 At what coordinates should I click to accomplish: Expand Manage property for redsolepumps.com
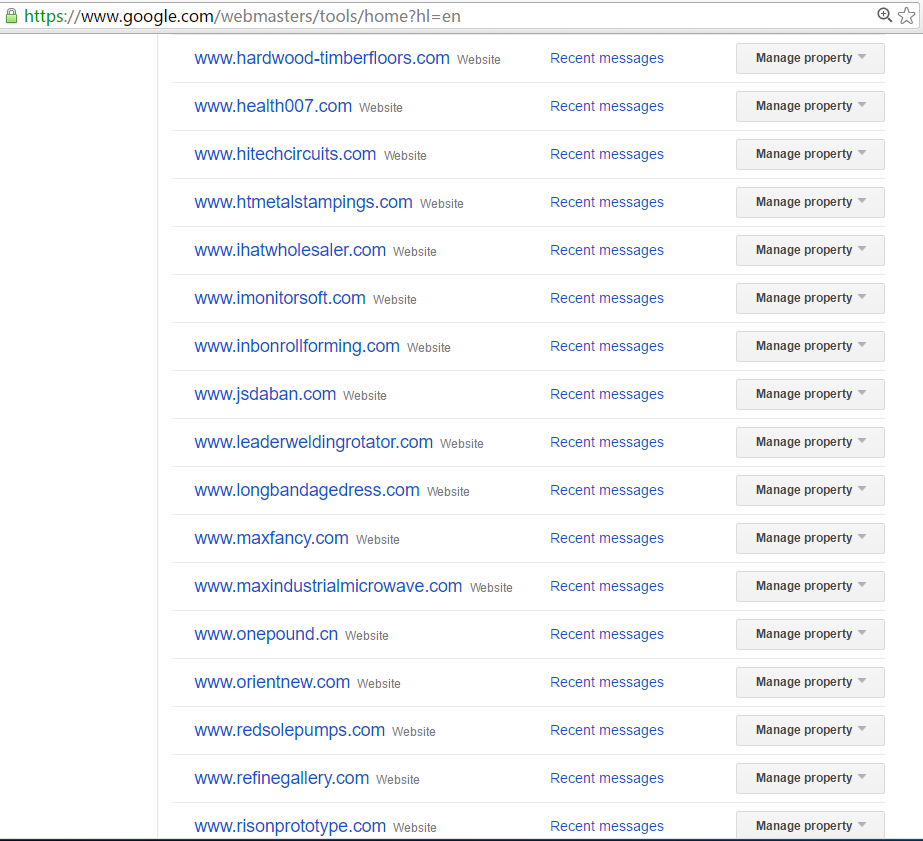click(x=810, y=730)
